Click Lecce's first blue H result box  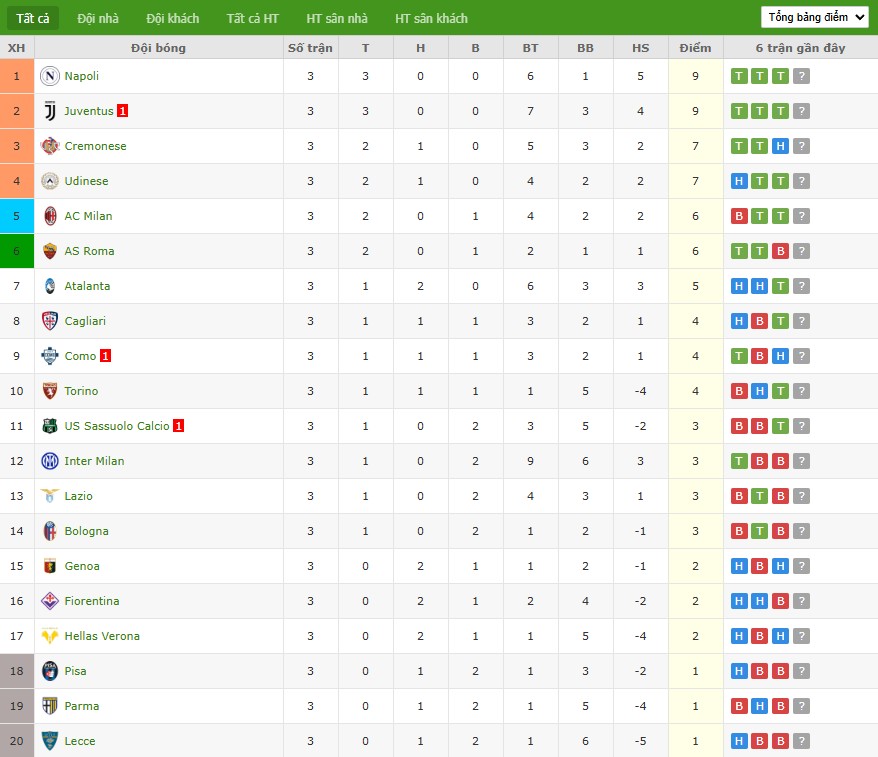[x=739, y=741]
